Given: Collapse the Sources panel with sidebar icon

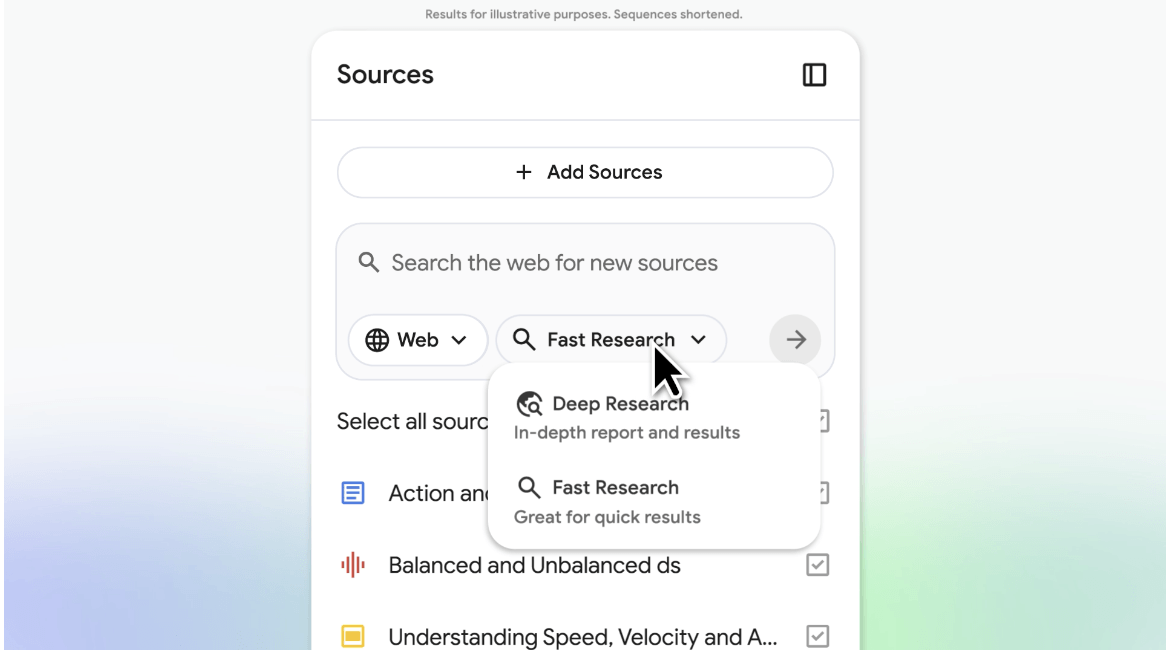Looking at the screenshot, I should pos(814,75).
